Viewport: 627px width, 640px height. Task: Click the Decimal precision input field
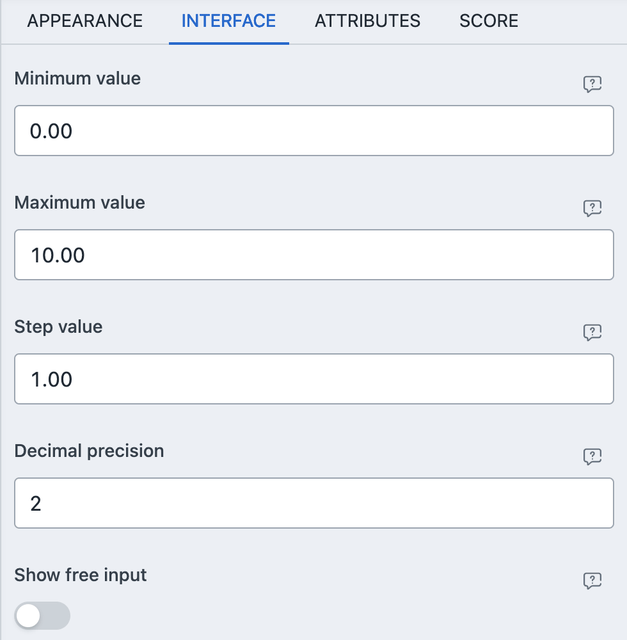[314, 503]
